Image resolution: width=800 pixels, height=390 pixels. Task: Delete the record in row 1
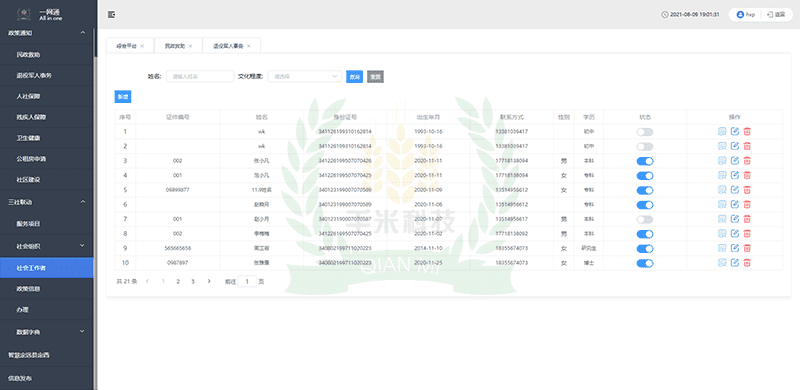(747, 132)
